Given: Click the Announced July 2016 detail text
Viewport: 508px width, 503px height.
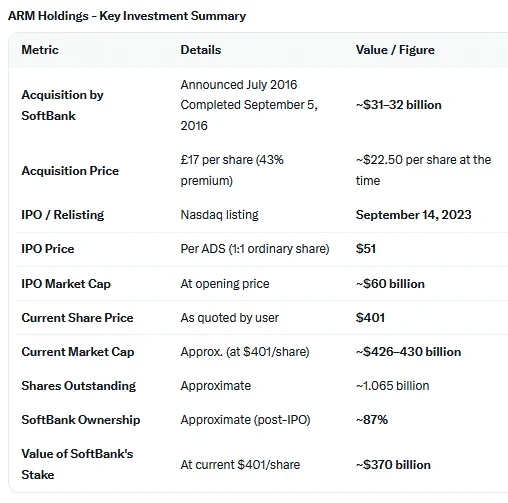Looking at the screenshot, I should point(239,85).
